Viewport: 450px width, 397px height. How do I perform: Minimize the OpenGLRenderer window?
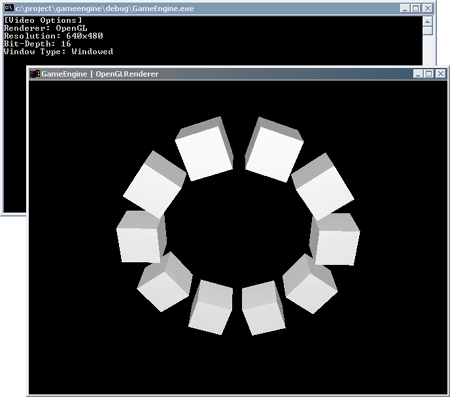(x=418, y=73)
